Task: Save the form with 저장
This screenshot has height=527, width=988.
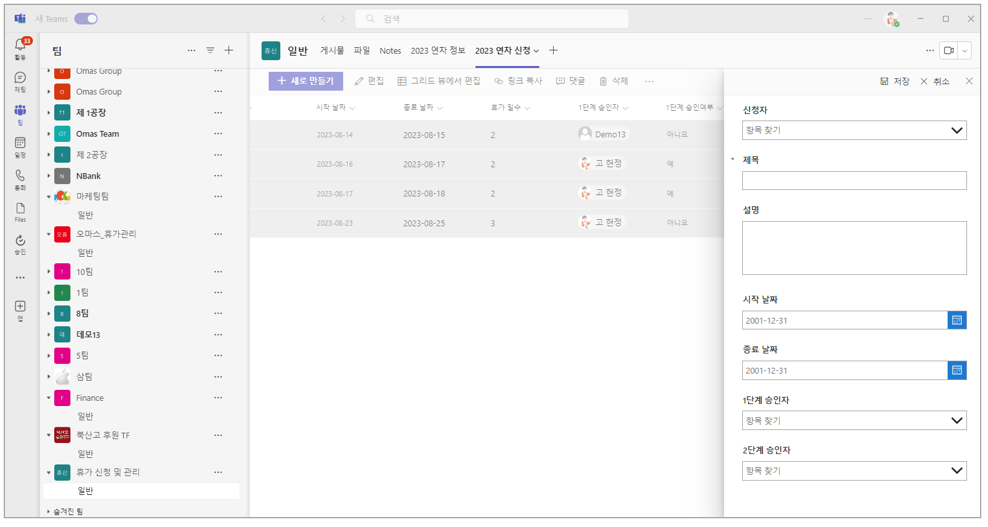Action: (895, 81)
